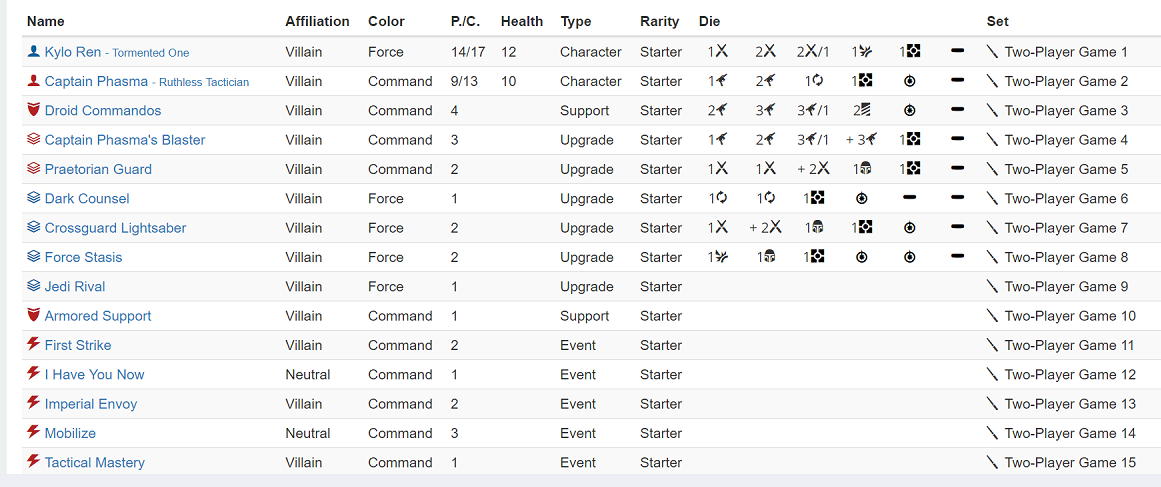
Task: Click the event icon beside I Have You Now
Action: click(x=33, y=374)
